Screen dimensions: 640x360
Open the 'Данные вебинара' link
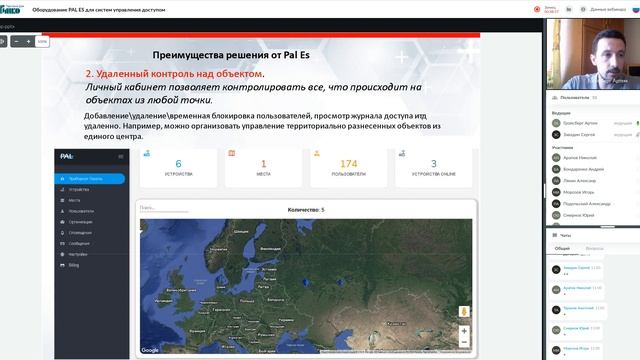point(608,9)
